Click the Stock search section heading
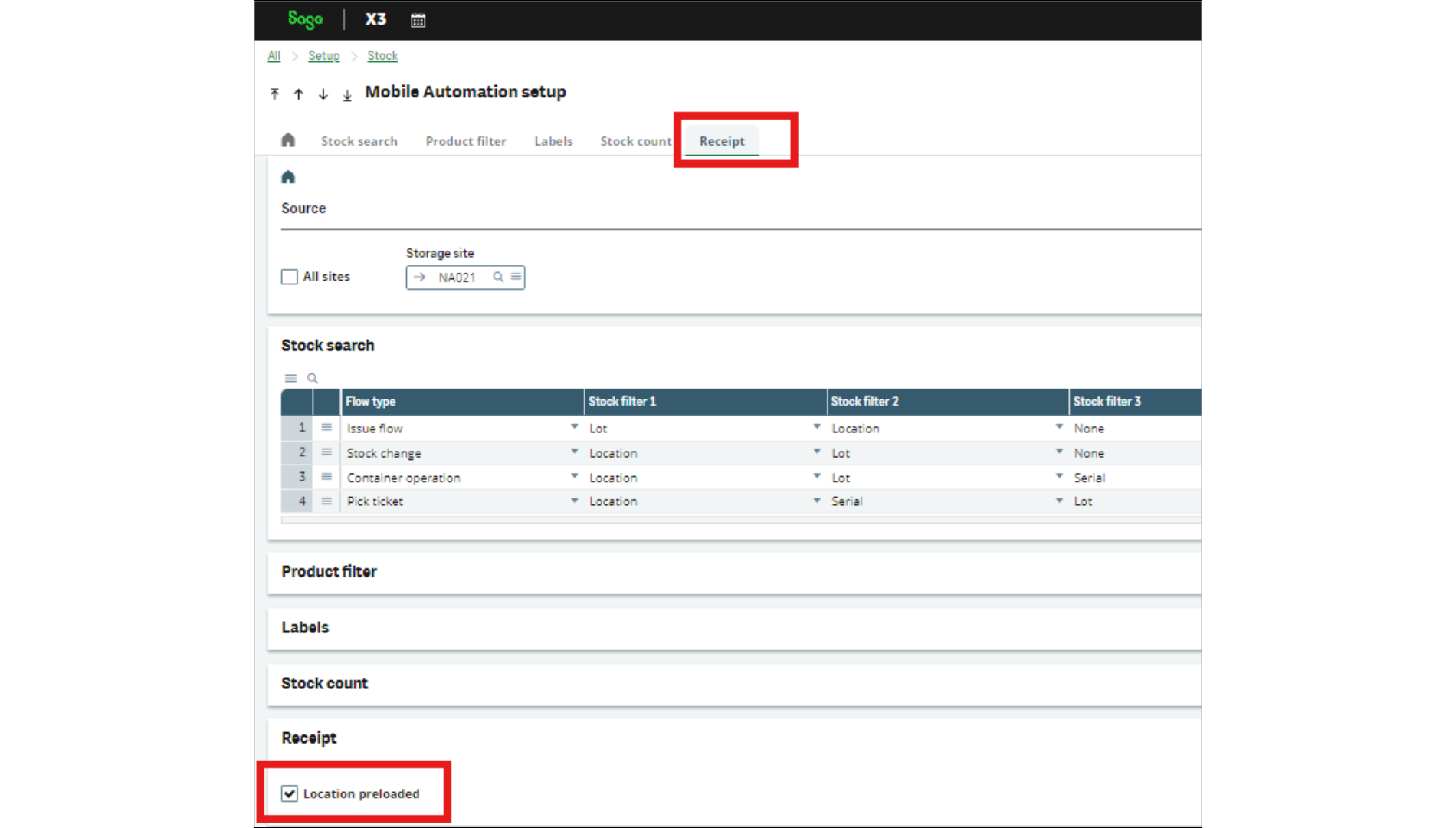This screenshot has height=828, width=1456. point(328,346)
